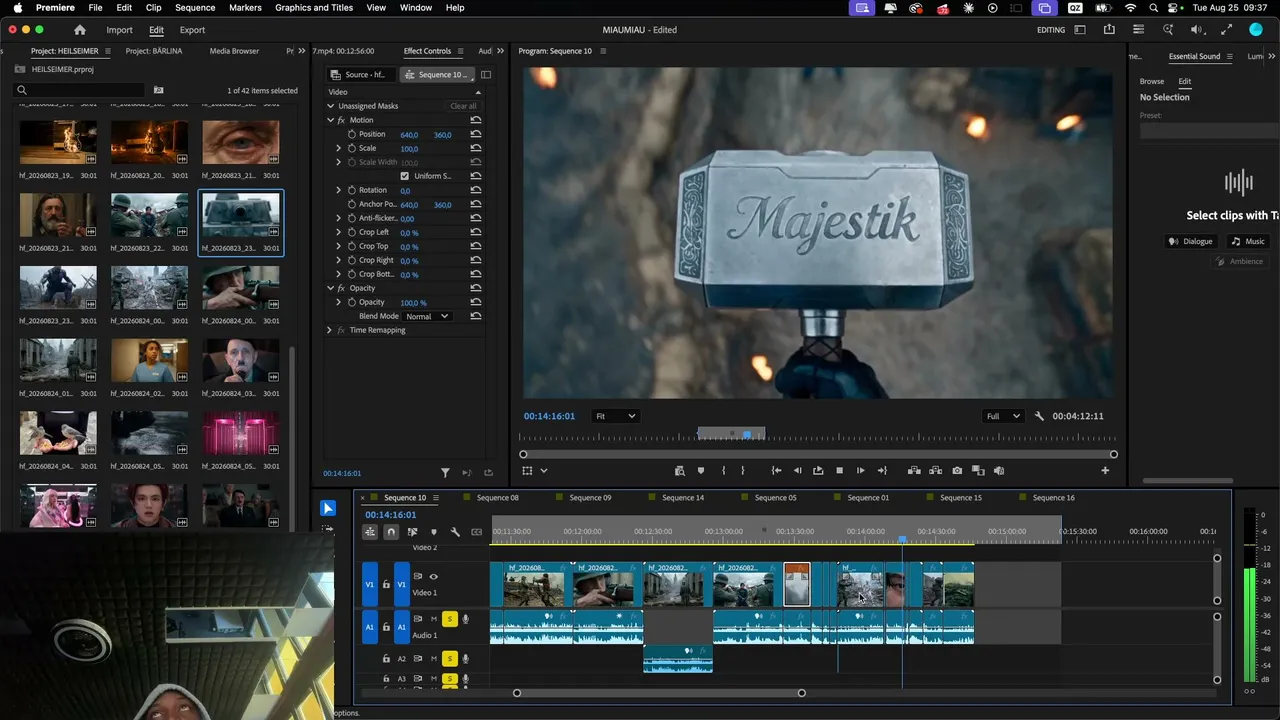
Task: Switch to the Media Browser tab
Action: (234, 51)
